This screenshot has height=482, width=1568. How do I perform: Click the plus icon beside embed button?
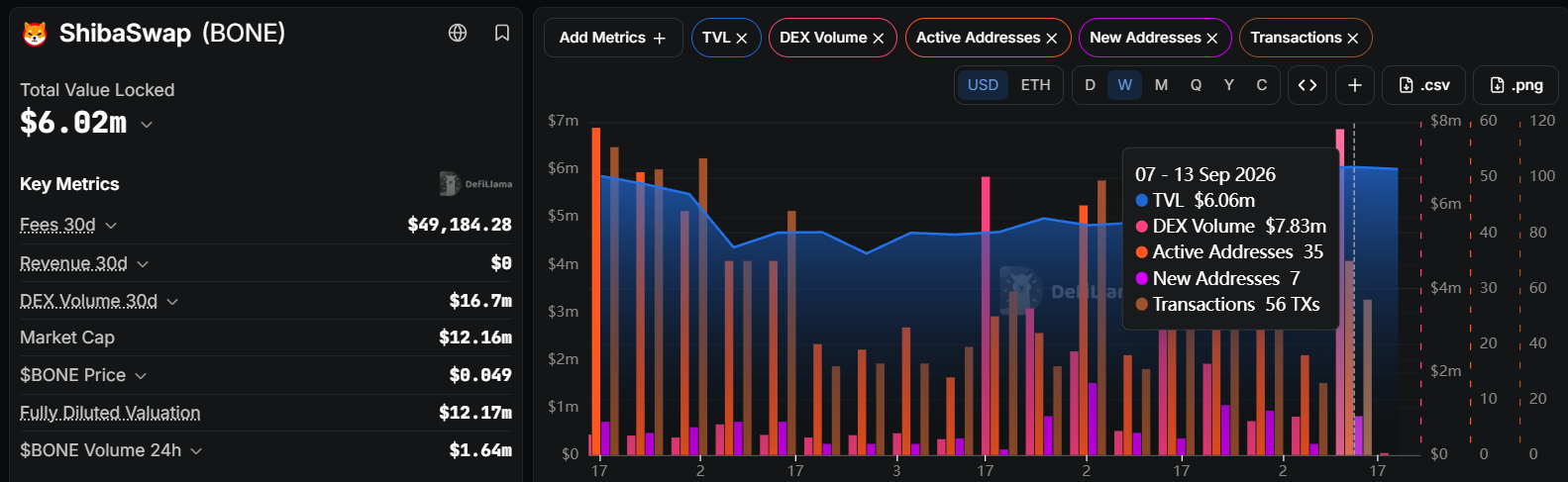point(1355,85)
